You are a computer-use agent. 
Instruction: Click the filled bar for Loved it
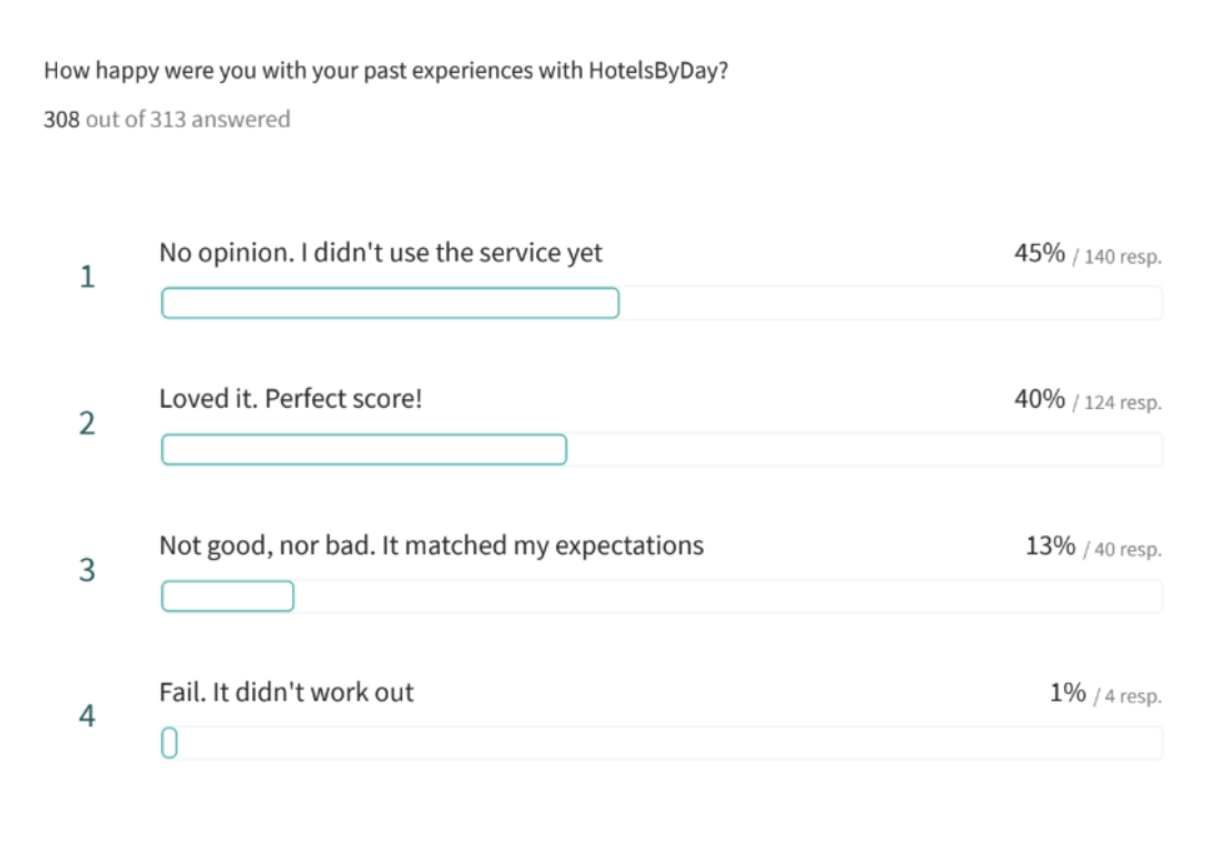pyautogui.click(x=364, y=450)
